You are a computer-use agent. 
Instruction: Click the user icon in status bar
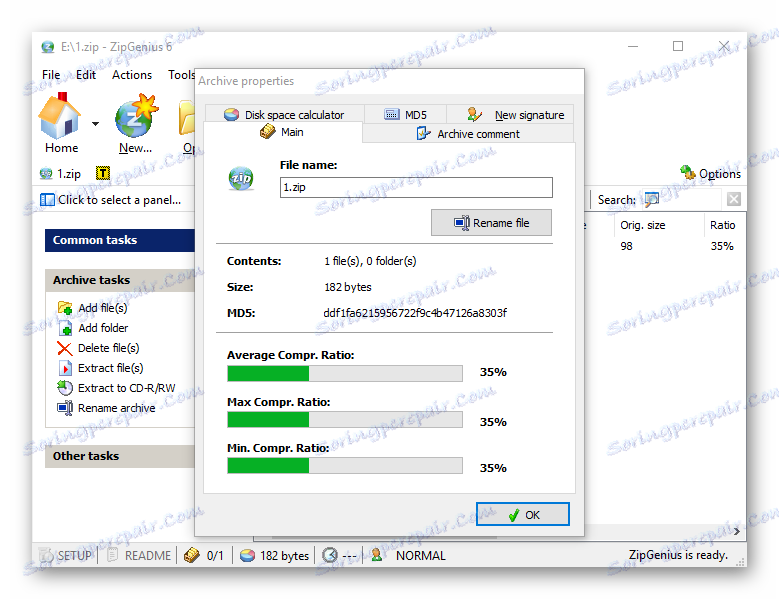coord(377,555)
